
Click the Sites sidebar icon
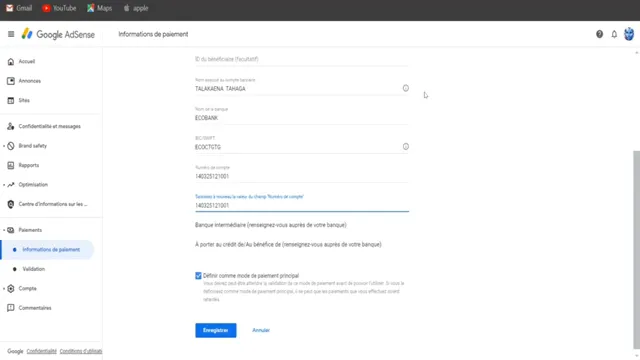pos(11,100)
